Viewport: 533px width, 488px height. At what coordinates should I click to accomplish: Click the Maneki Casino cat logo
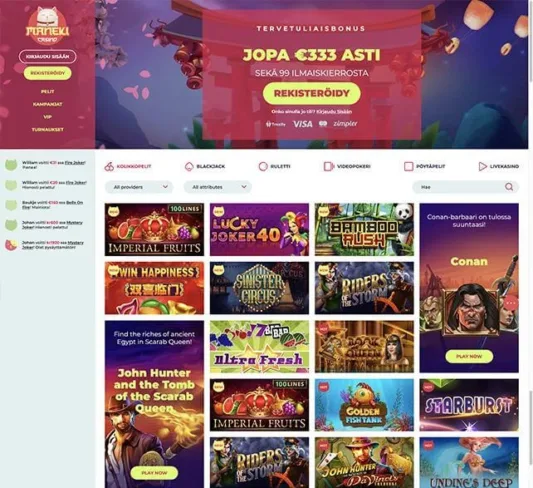pos(48,27)
